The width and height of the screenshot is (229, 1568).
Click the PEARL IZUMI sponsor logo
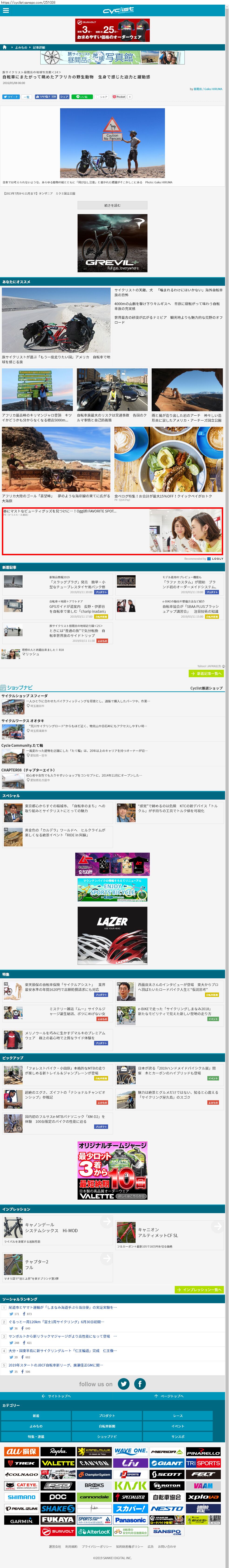click(x=22, y=1508)
